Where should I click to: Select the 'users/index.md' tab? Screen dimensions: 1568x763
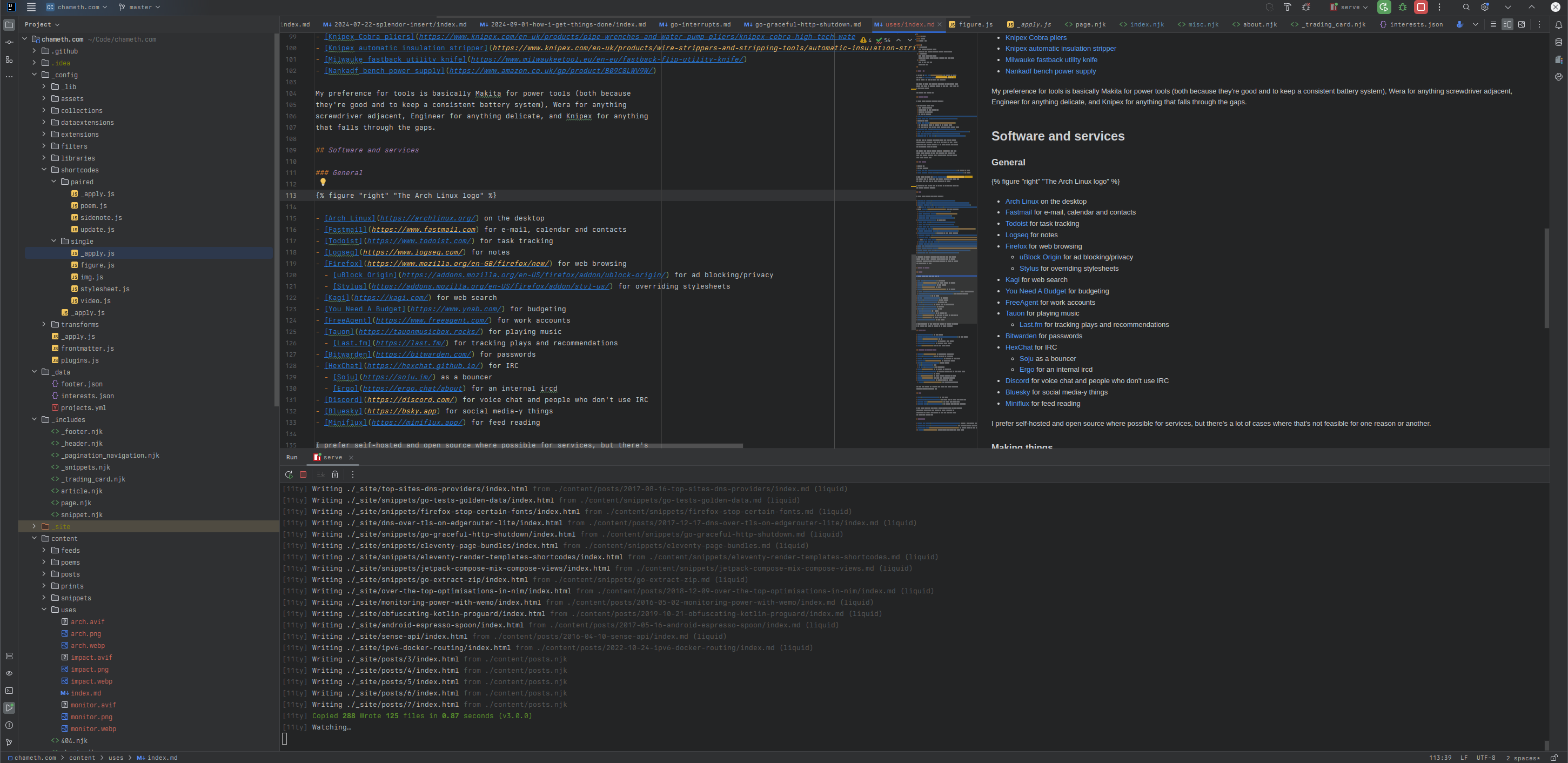(x=904, y=24)
